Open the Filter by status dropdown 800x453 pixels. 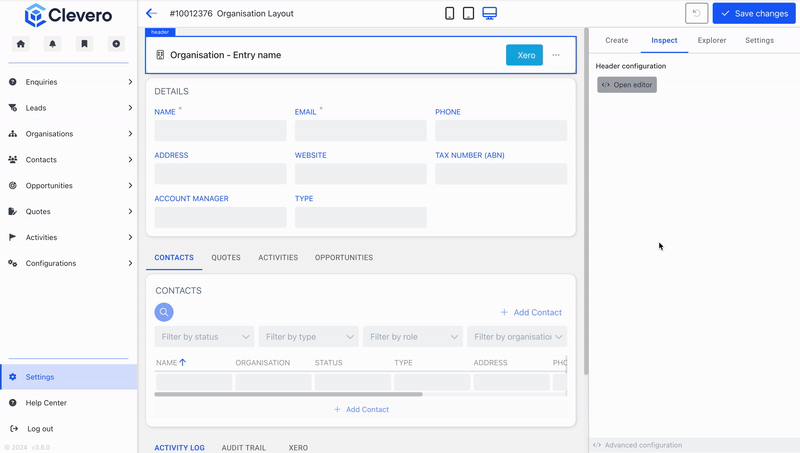tap(205, 337)
